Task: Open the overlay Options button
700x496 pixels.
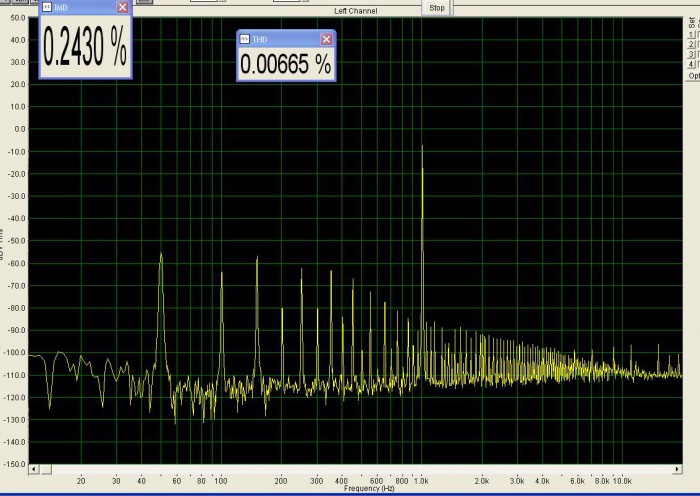Action: [x=693, y=76]
